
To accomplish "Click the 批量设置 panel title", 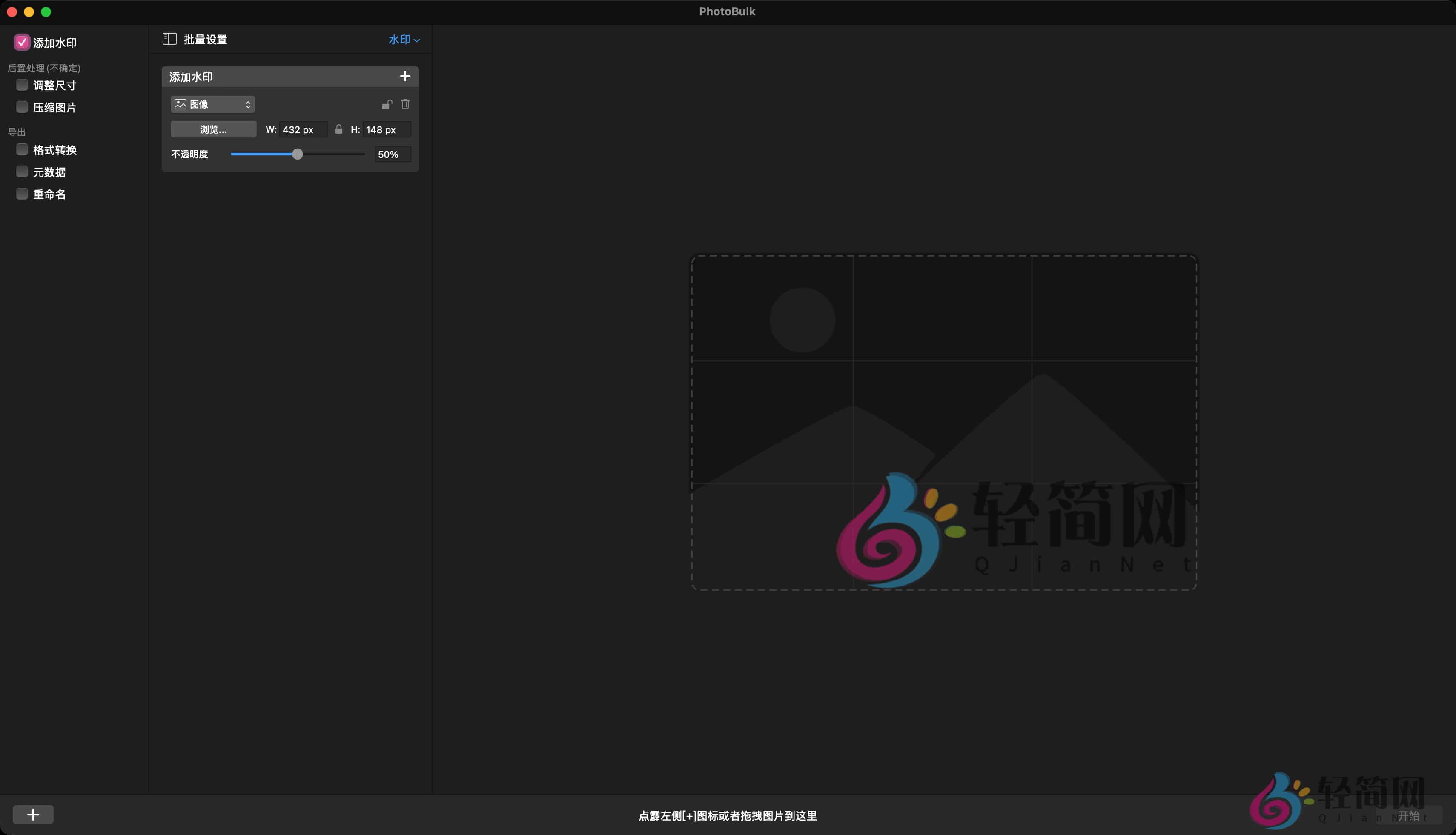I will [205, 40].
